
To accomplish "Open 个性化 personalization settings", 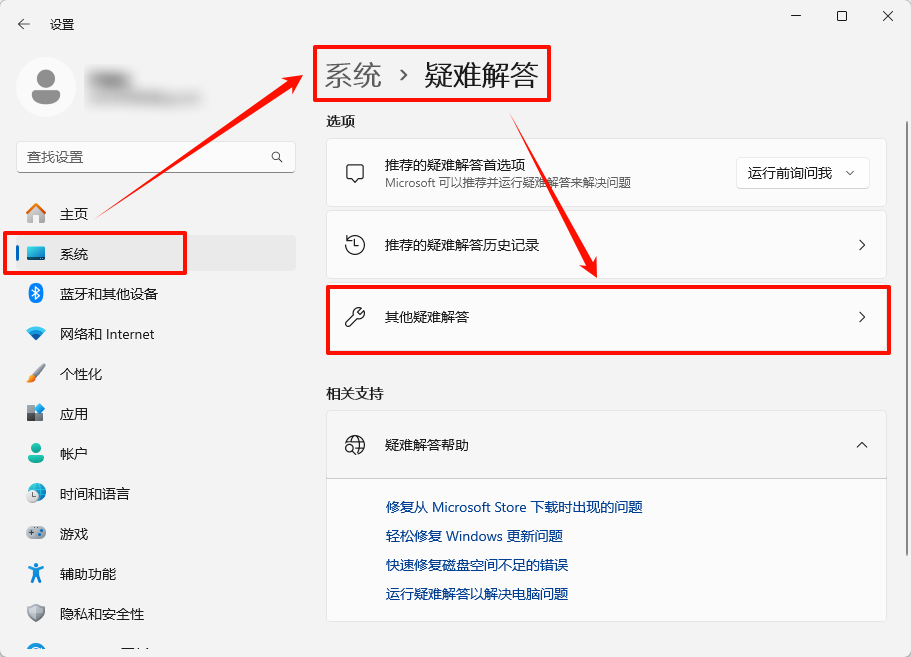I will click(80, 374).
